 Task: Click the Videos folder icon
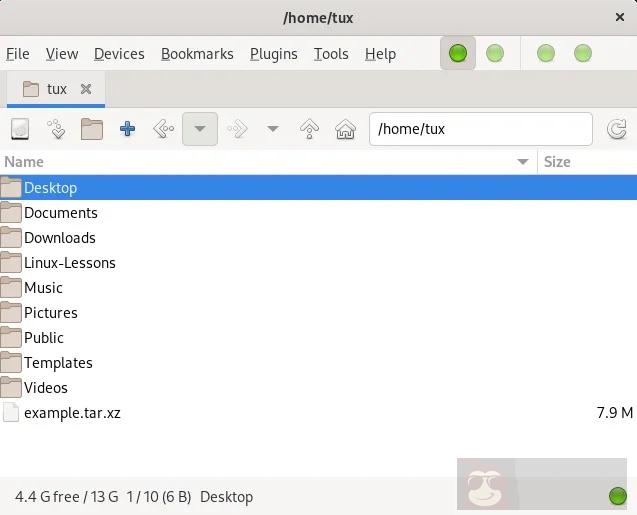click(x=11, y=387)
